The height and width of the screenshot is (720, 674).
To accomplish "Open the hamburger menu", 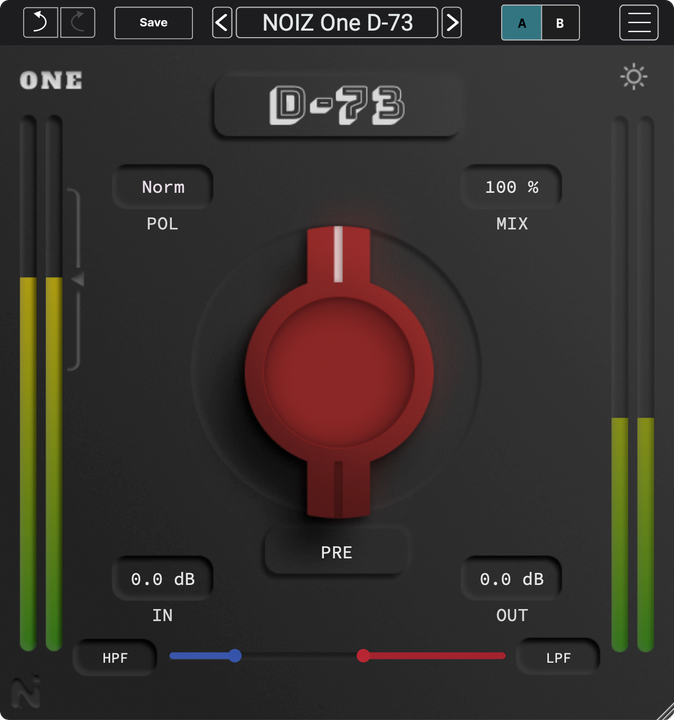I will pyautogui.click(x=639, y=22).
